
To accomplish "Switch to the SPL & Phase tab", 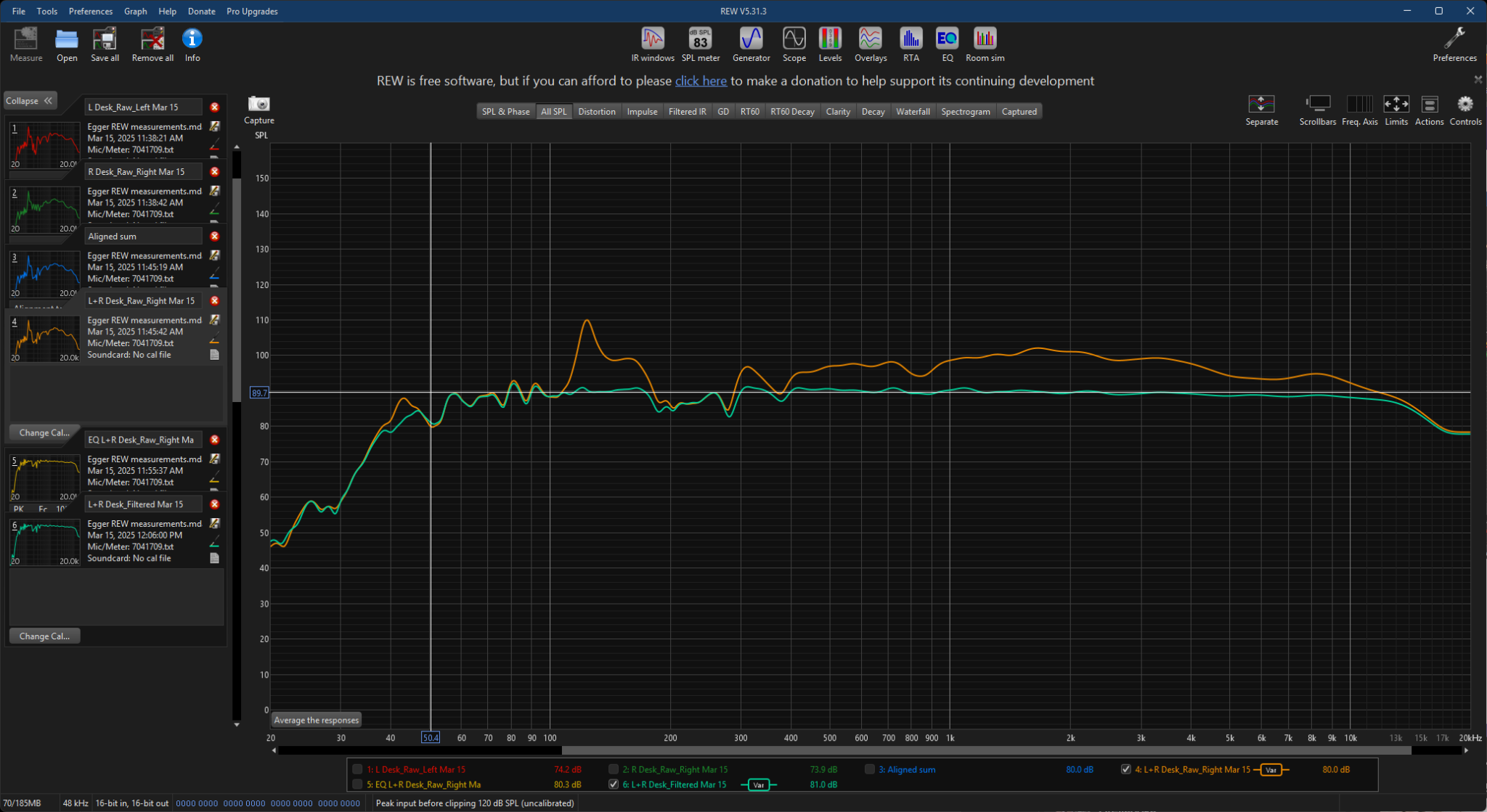I will (x=506, y=111).
